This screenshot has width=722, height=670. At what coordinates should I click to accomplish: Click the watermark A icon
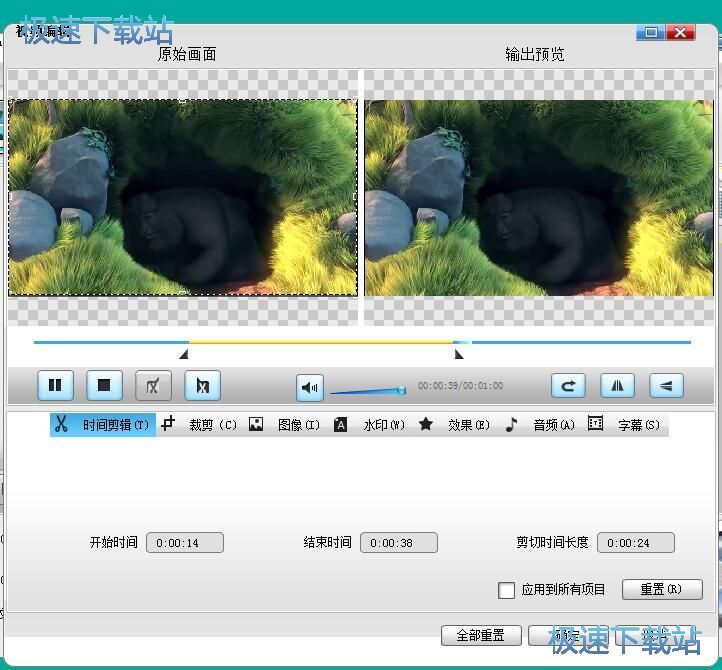point(340,425)
